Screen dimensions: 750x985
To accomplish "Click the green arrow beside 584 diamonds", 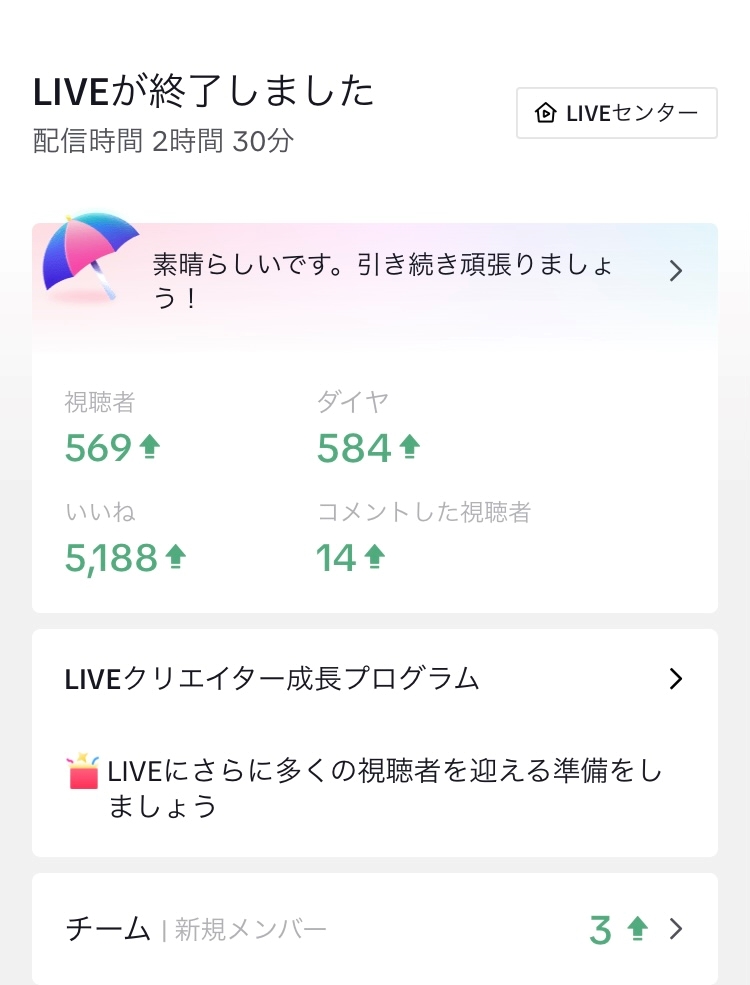I will pyautogui.click(x=409, y=448).
